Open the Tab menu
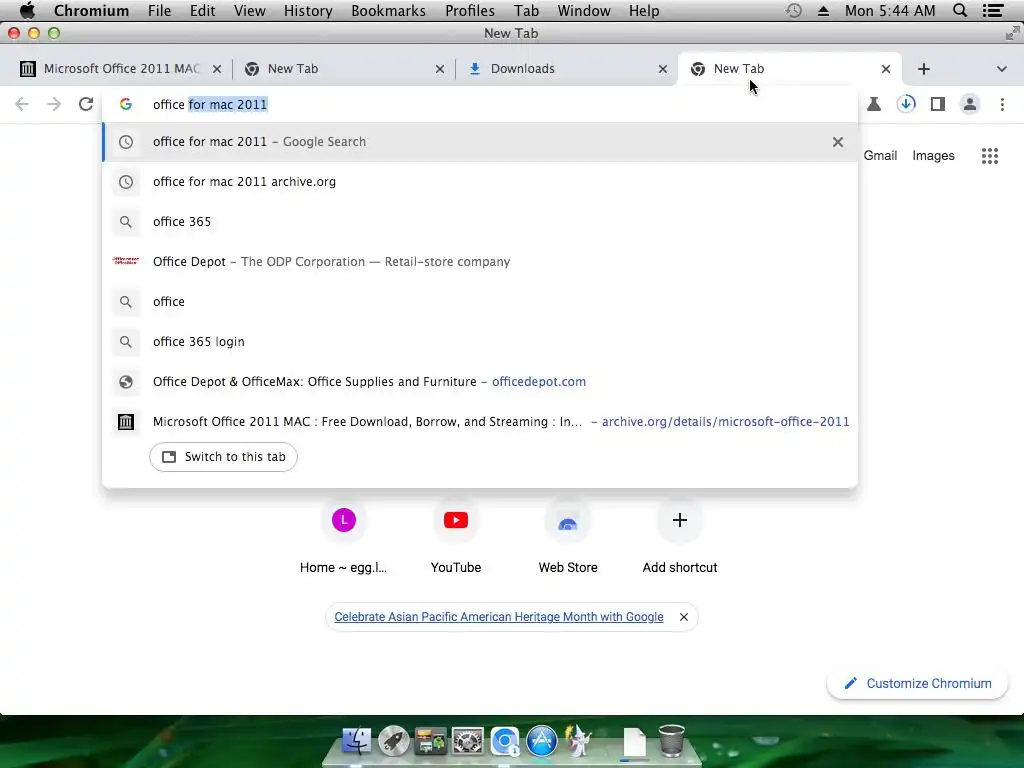The width and height of the screenshot is (1024, 768). (526, 10)
